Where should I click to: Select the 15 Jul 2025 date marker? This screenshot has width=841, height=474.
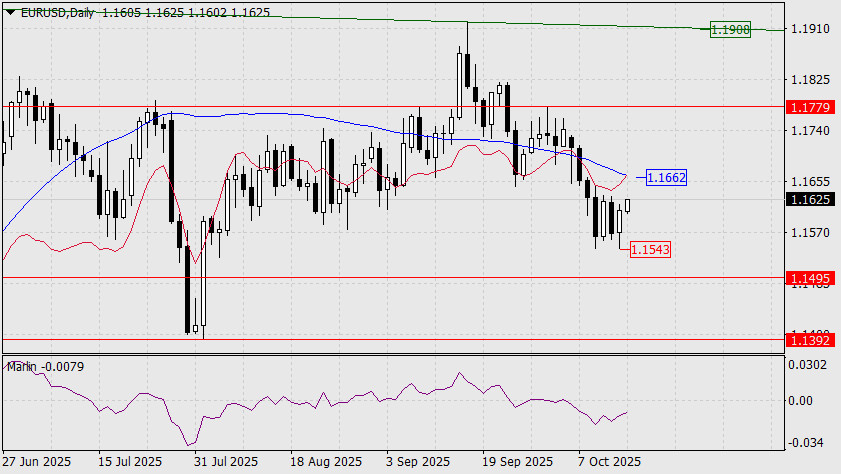[x=130, y=462]
